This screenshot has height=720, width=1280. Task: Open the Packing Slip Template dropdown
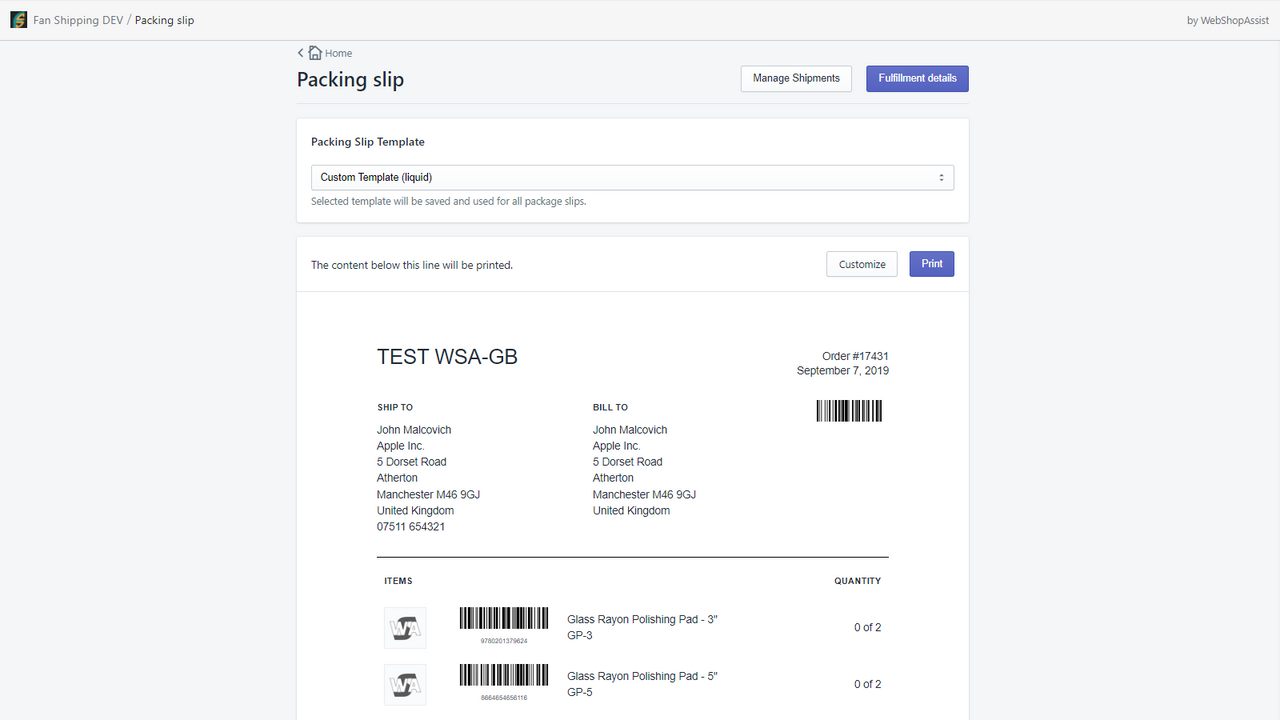631,177
